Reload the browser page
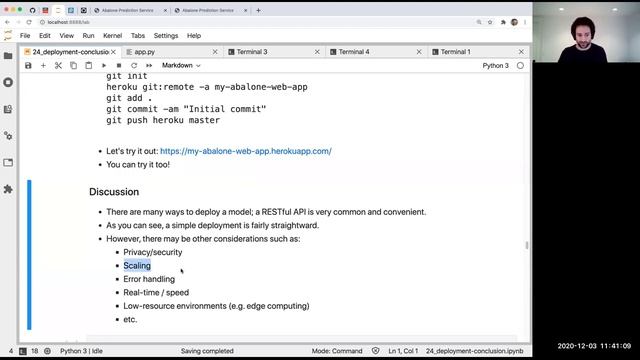Viewport: 640px width, 360px height. point(29,22)
